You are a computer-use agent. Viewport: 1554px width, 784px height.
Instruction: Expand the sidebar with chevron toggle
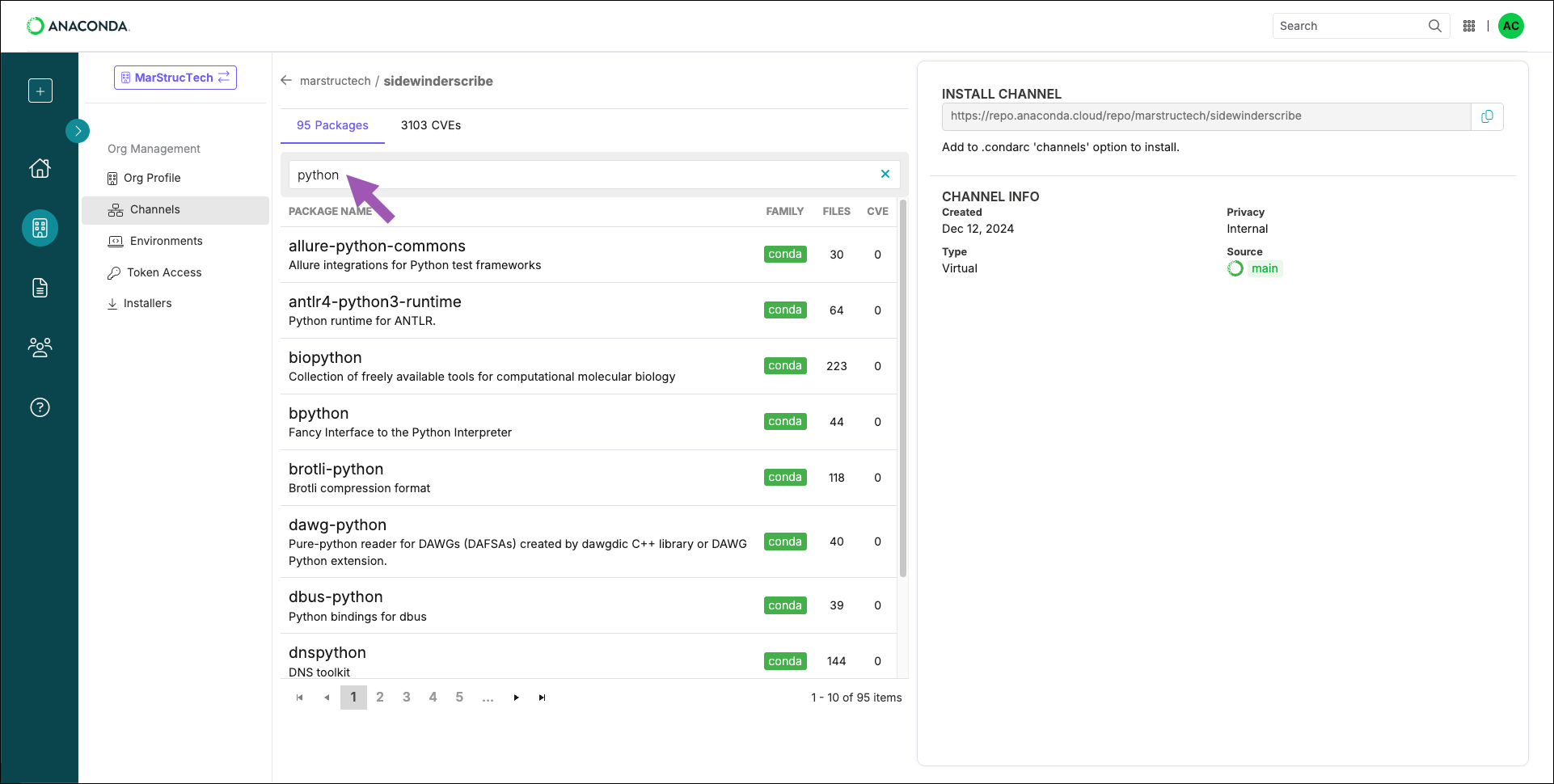[78, 130]
